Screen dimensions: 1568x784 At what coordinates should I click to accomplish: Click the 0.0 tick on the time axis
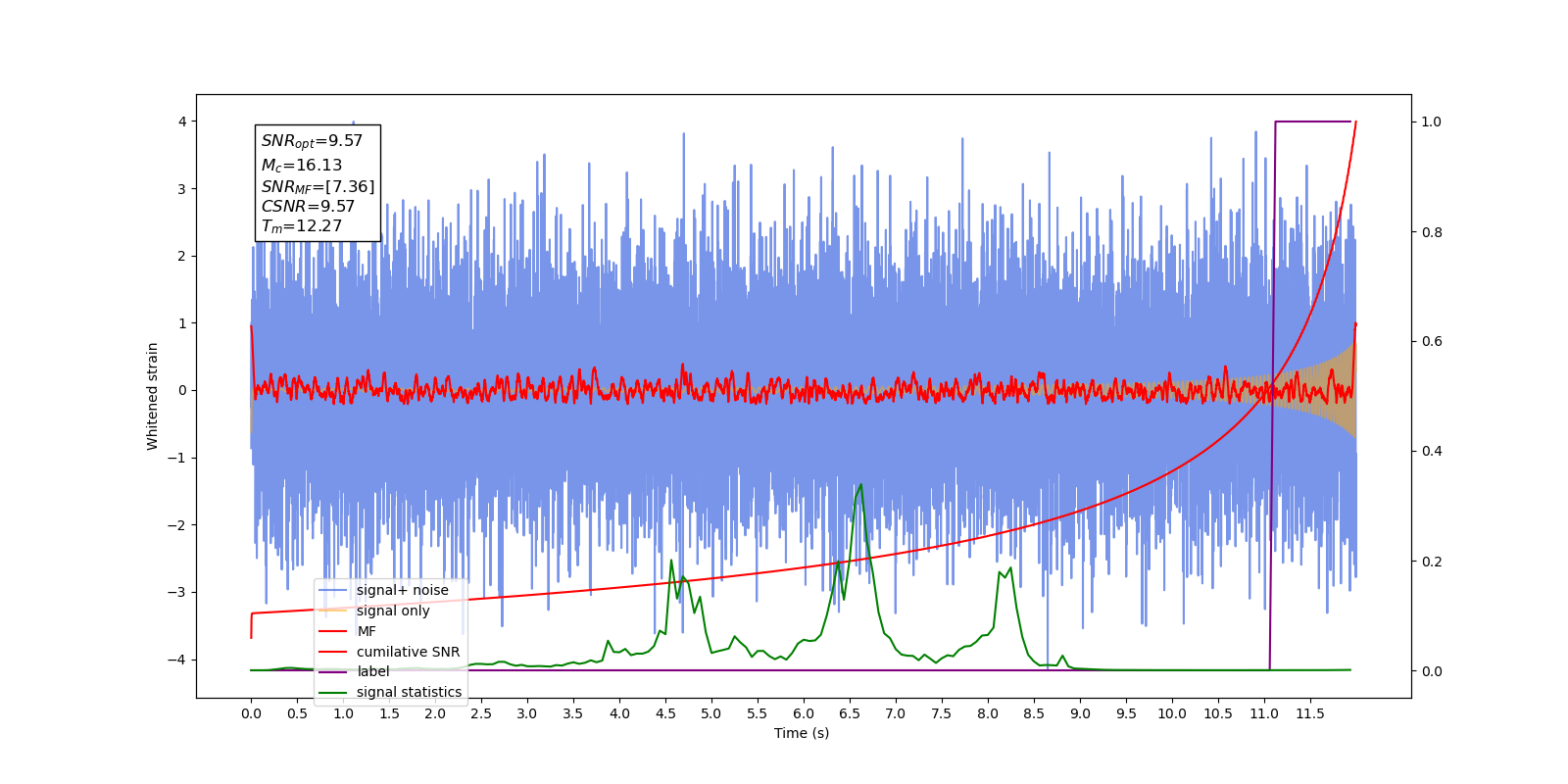coord(251,713)
